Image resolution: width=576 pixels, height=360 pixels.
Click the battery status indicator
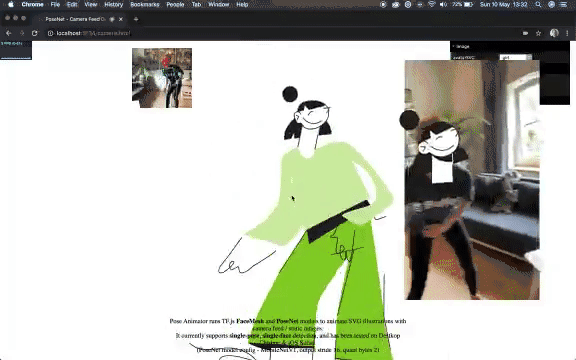coord(462,4)
